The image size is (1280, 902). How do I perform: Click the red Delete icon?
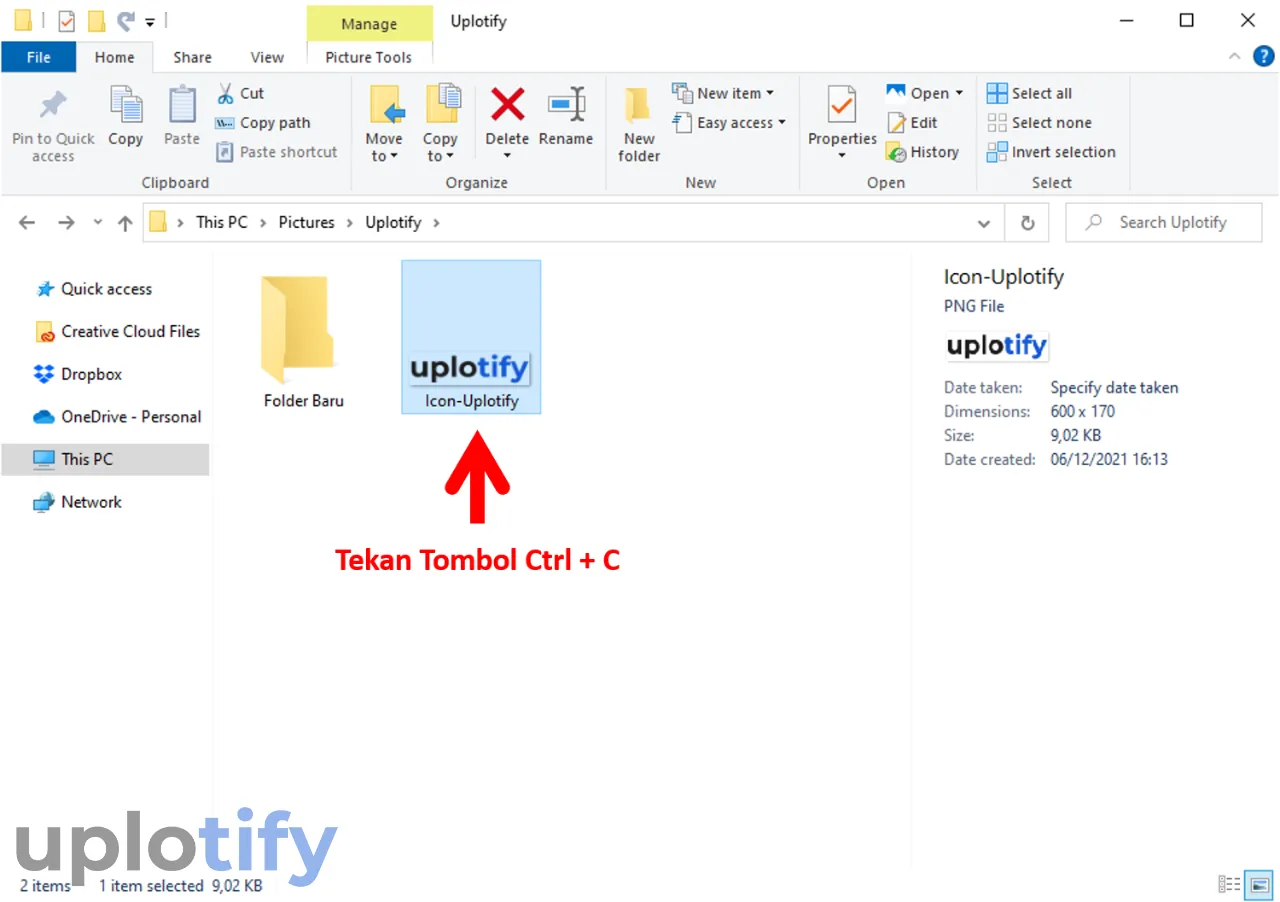507,104
